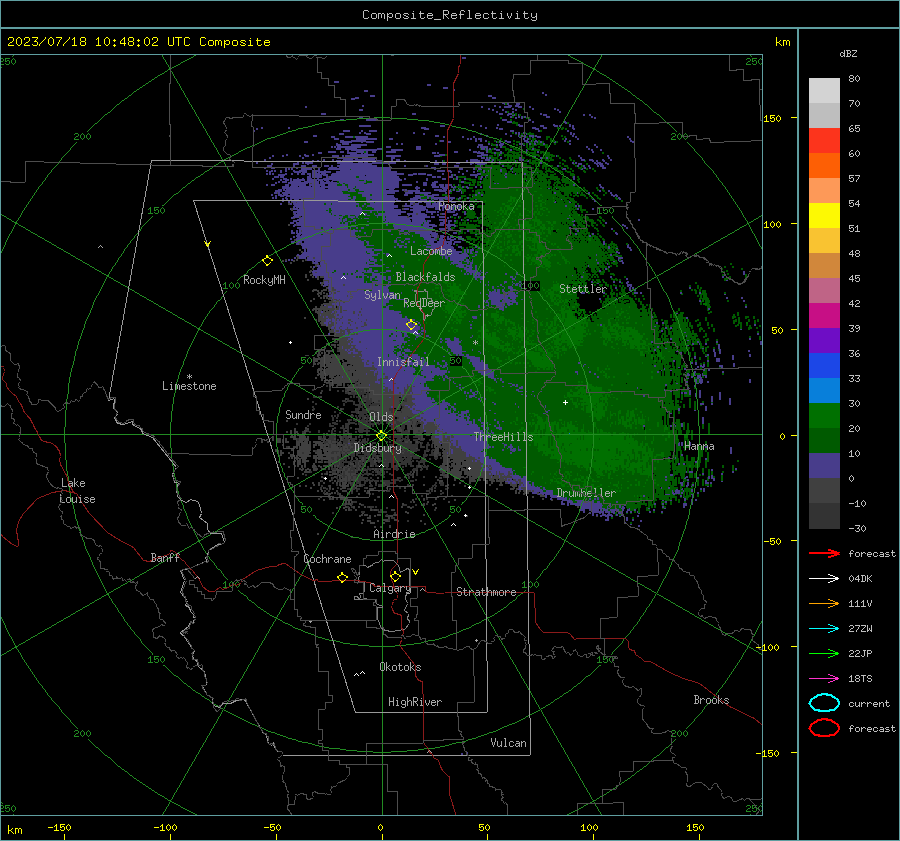Click the Vulcan town label
Screen dimensions: 900x841
[508, 743]
